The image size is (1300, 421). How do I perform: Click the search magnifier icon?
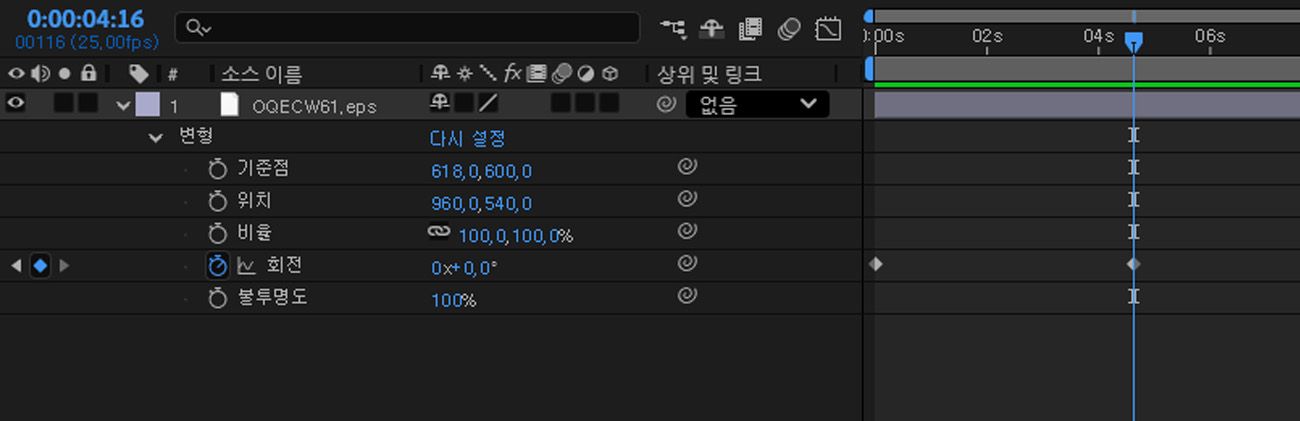(199, 29)
